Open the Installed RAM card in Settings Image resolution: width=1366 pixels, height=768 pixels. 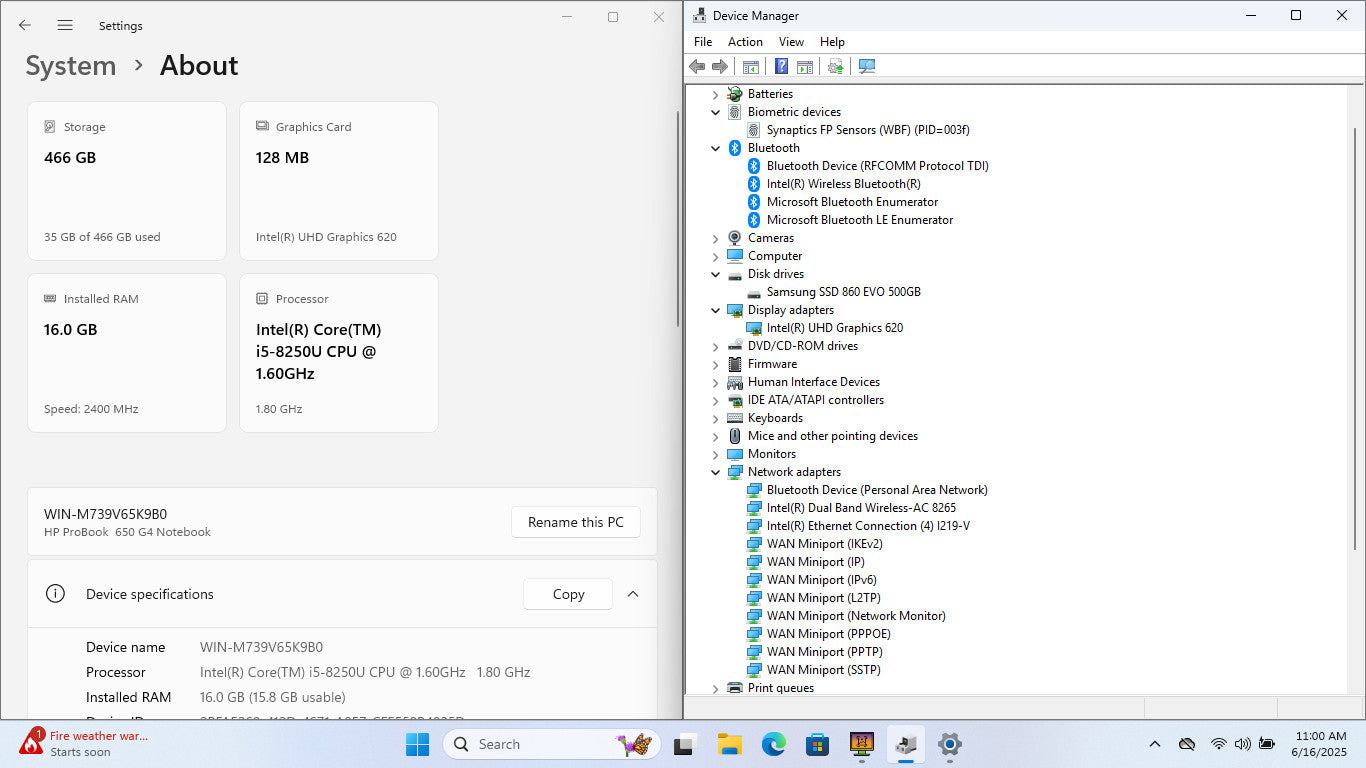[x=127, y=353]
